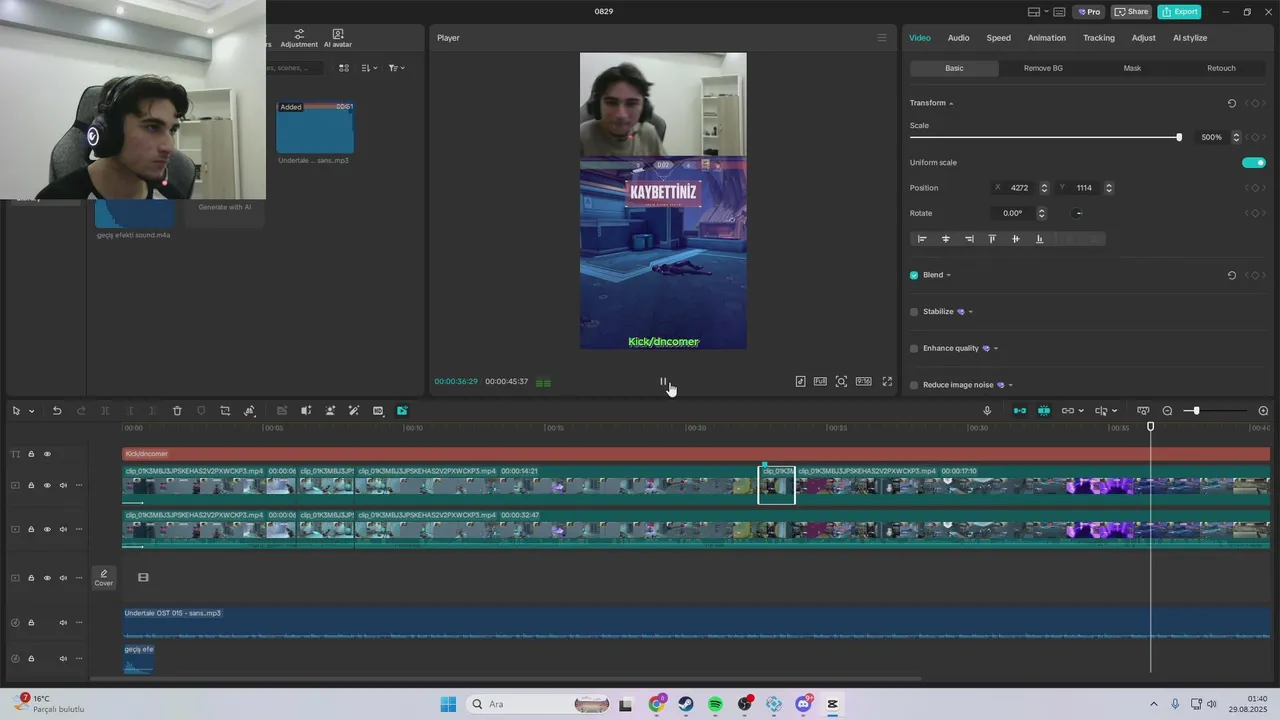
Task: Open the Animation tab
Action: click(x=1046, y=38)
